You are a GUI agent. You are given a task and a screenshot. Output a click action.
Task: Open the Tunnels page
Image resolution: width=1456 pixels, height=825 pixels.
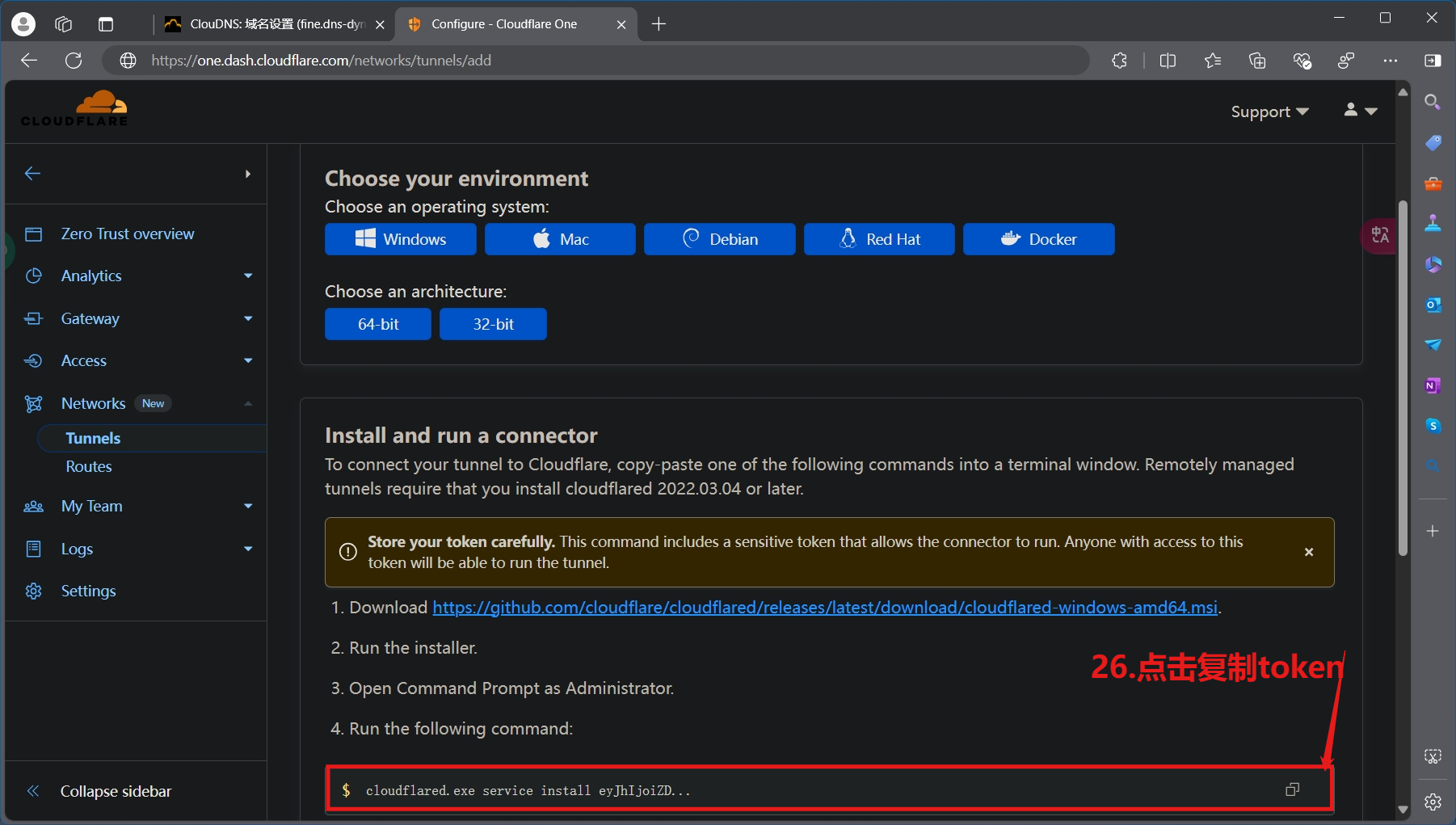pyautogui.click(x=93, y=438)
